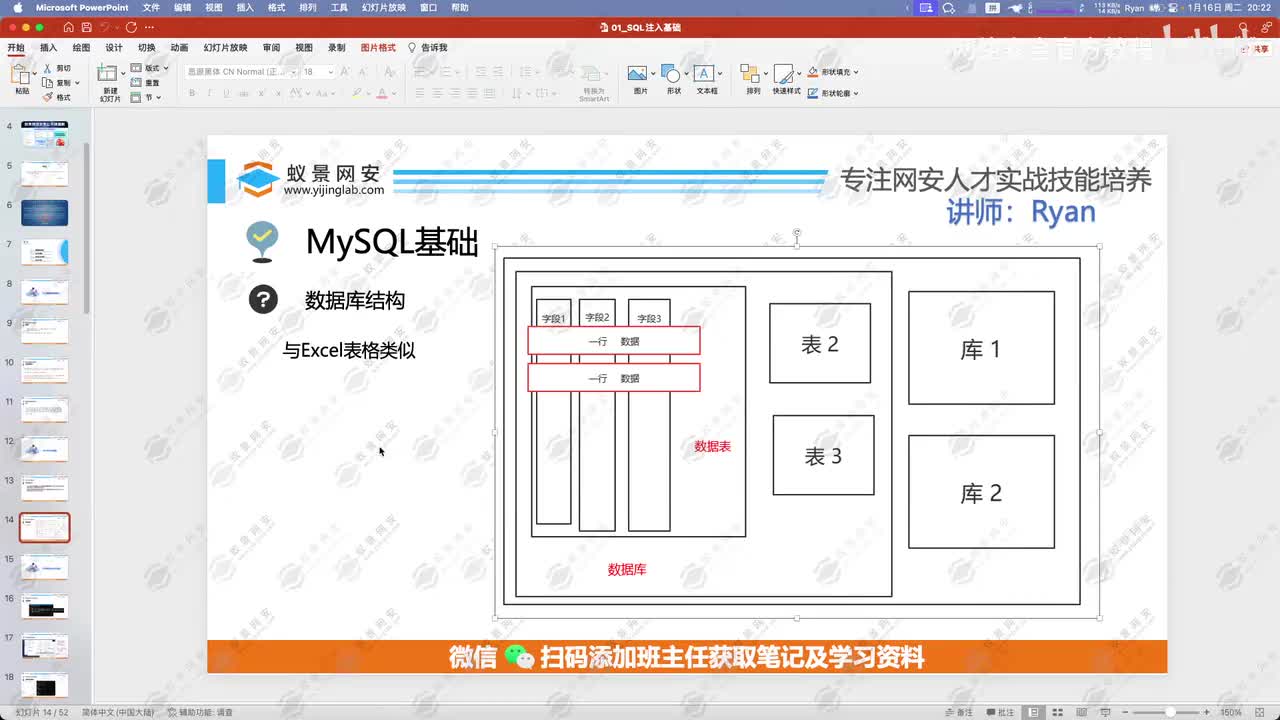Open the 图片格式 ribbon tab

tap(378, 47)
